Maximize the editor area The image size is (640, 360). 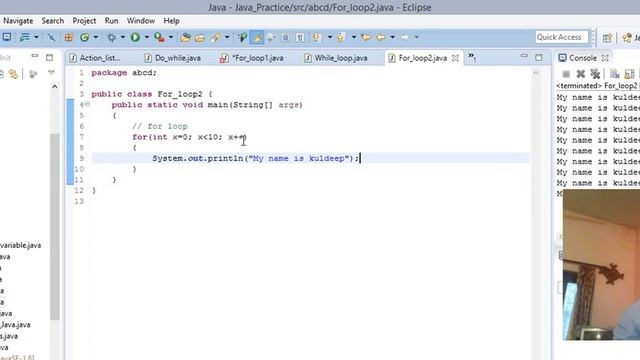tap(539, 58)
